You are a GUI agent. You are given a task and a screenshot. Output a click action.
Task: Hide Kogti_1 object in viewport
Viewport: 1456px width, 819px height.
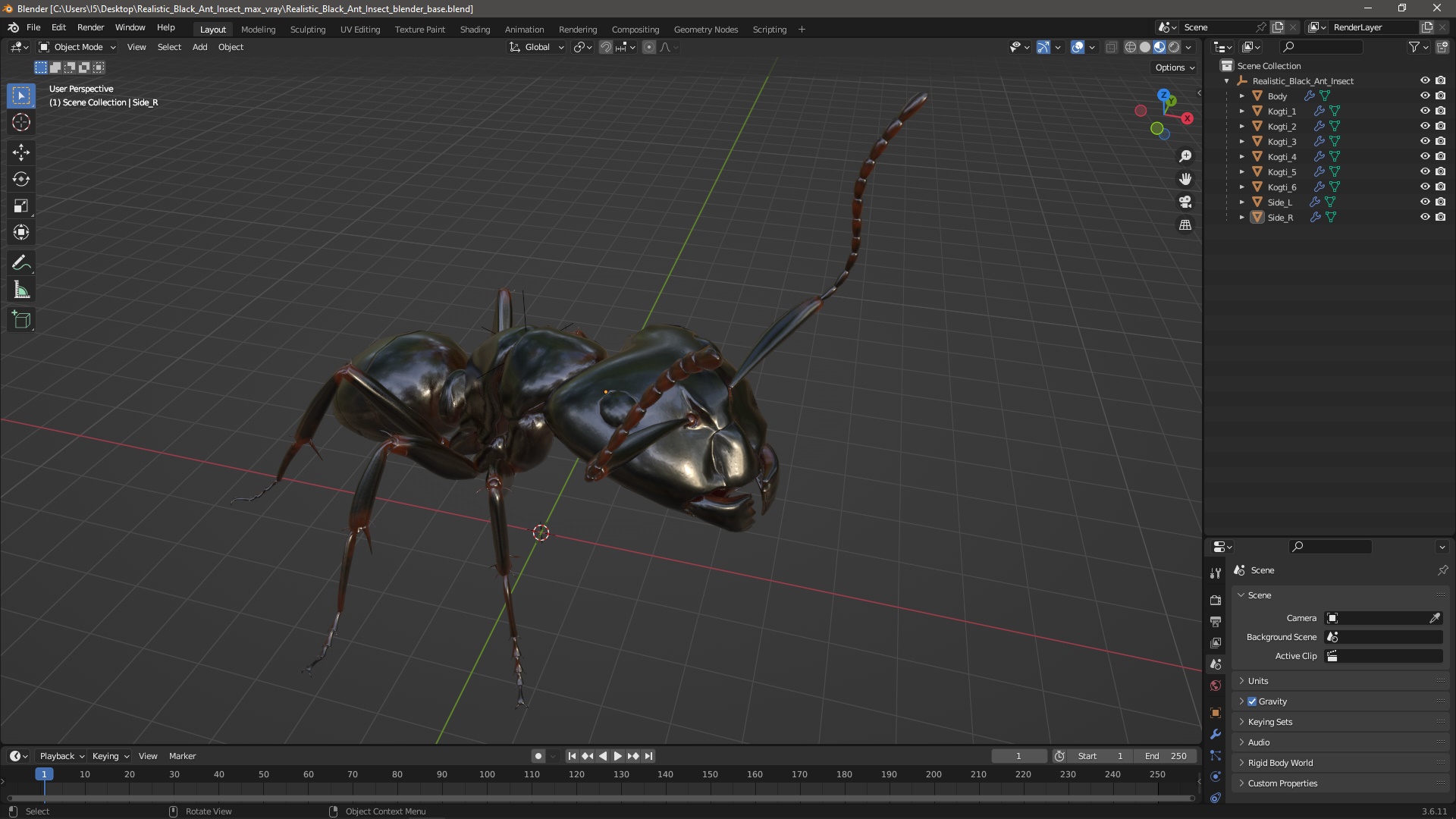coord(1425,111)
